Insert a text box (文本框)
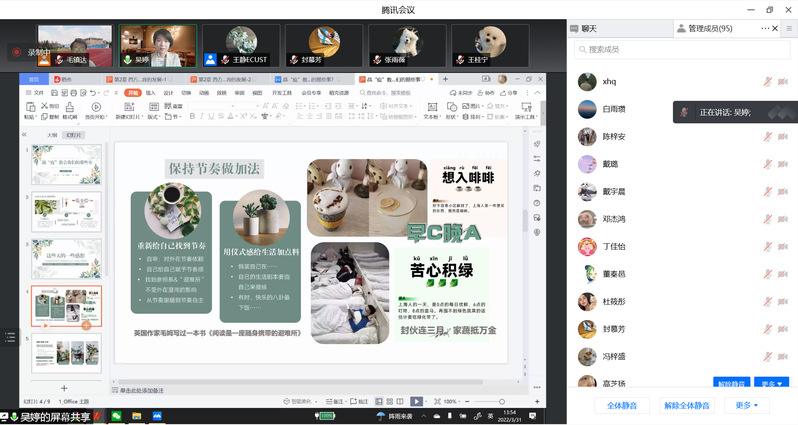The image size is (798, 425). [x=433, y=108]
